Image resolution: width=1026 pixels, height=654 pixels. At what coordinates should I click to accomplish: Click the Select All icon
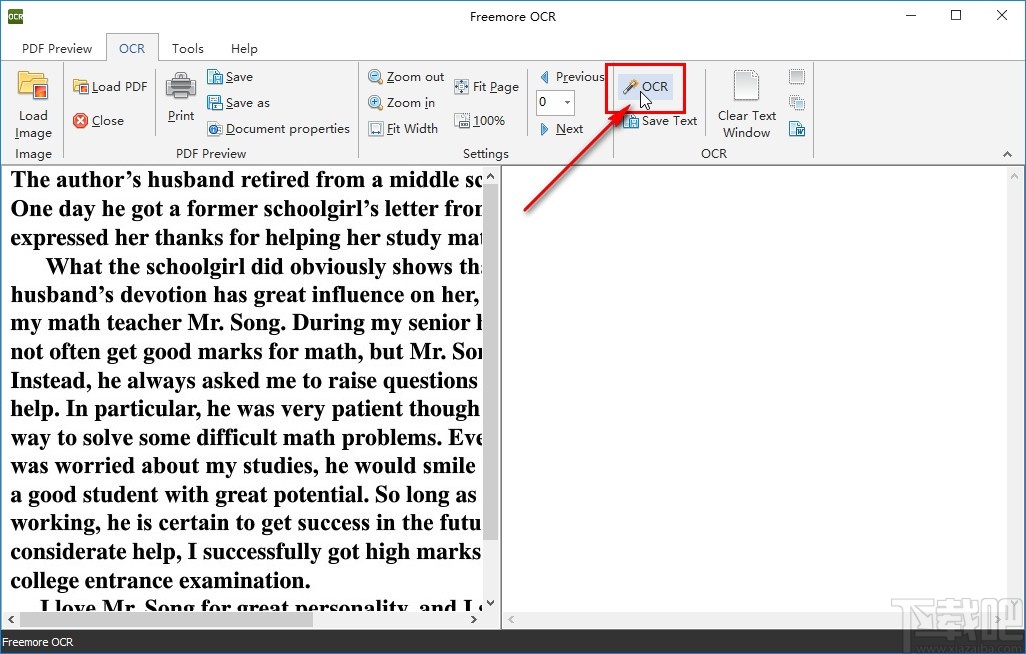pyautogui.click(x=796, y=76)
